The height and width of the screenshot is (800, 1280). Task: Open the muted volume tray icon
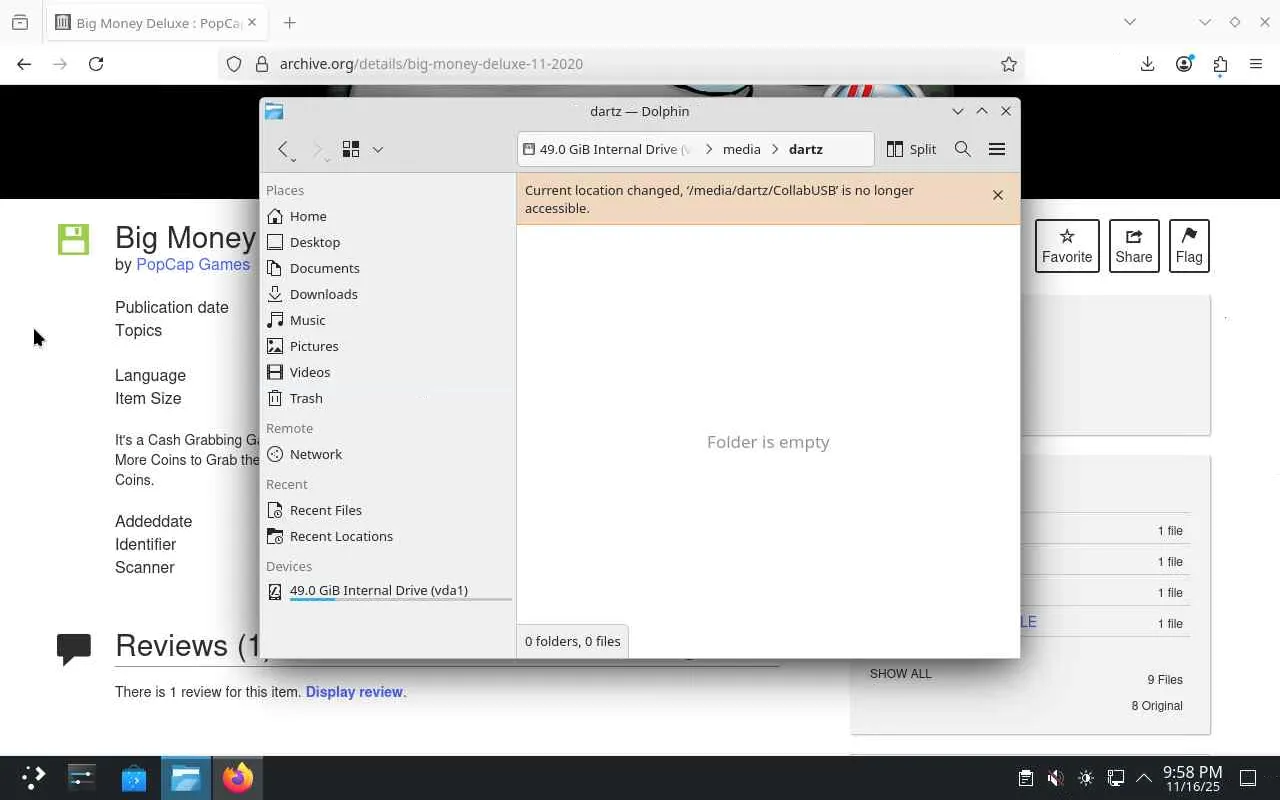click(1055, 778)
